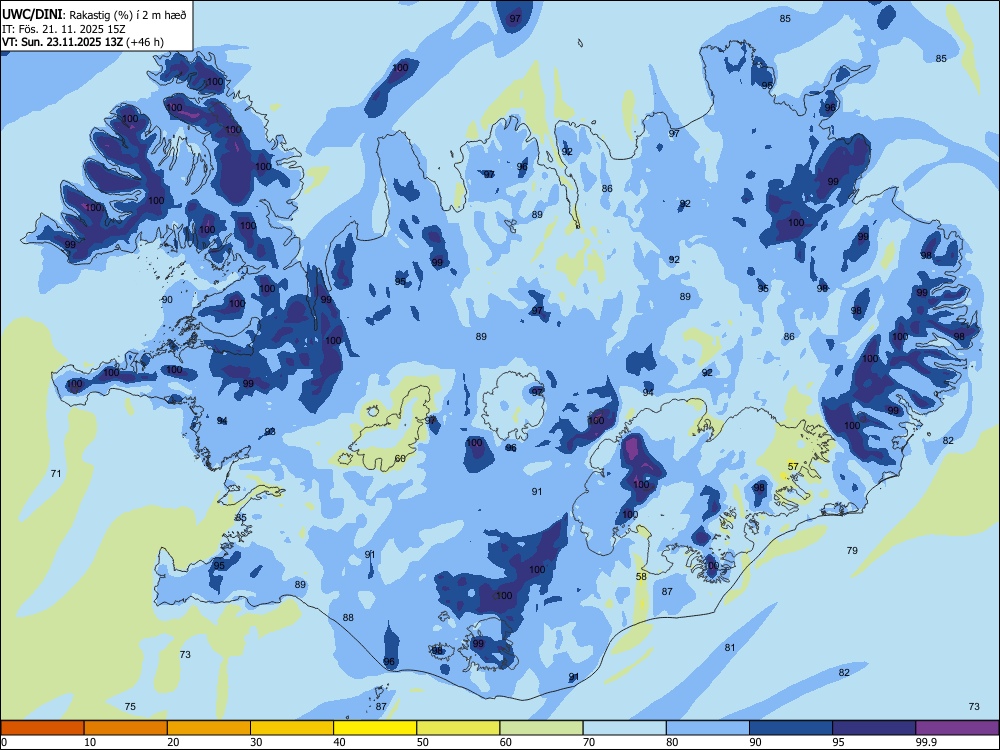
Task: Select the bright yellow 40–50 legend swatch
Action: click(375, 728)
